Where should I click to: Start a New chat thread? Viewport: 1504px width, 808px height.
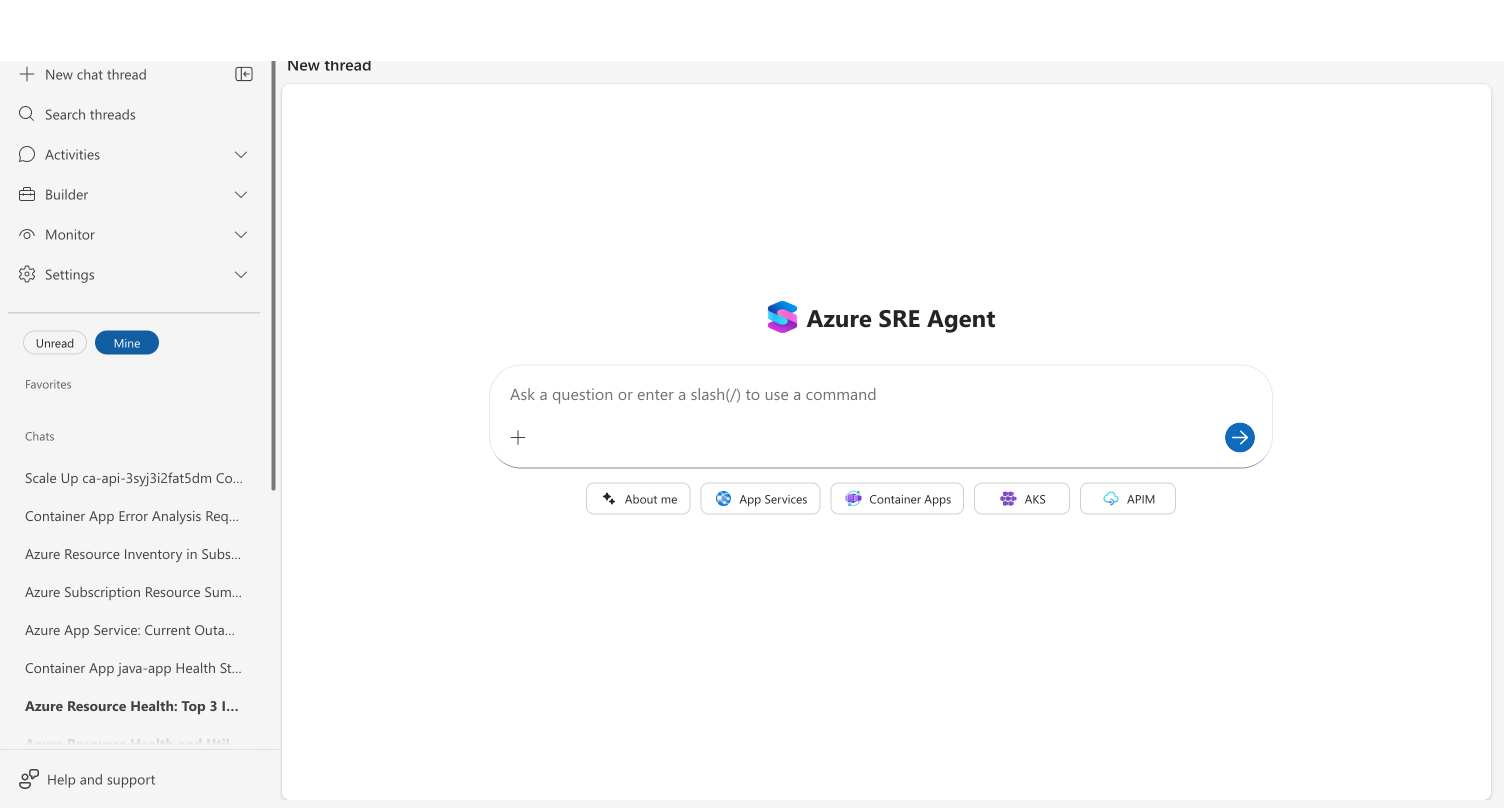pyautogui.click(x=96, y=74)
